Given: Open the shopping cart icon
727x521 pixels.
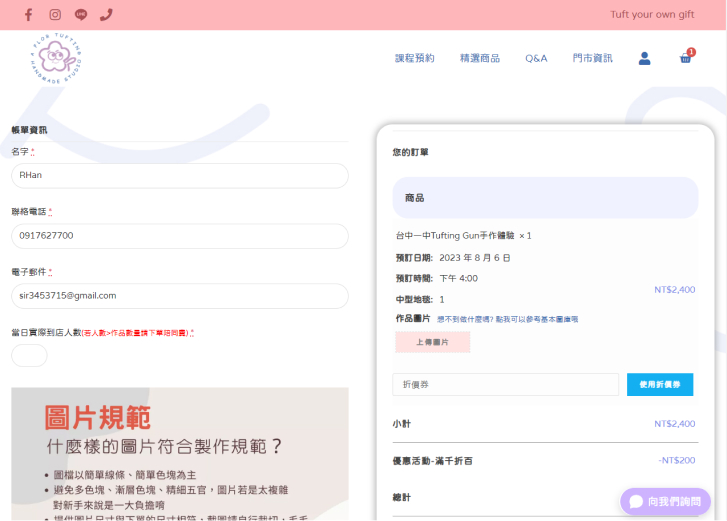Looking at the screenshot, I should [x=686, y=58].
